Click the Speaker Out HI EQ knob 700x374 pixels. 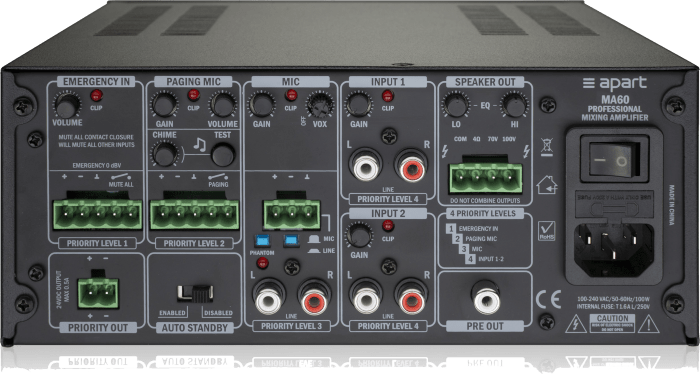(514, 105)
